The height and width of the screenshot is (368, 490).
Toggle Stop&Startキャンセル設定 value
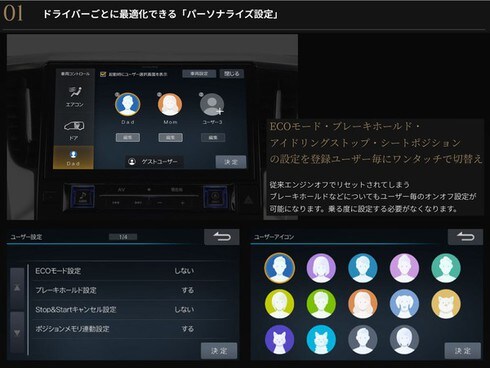184,309
